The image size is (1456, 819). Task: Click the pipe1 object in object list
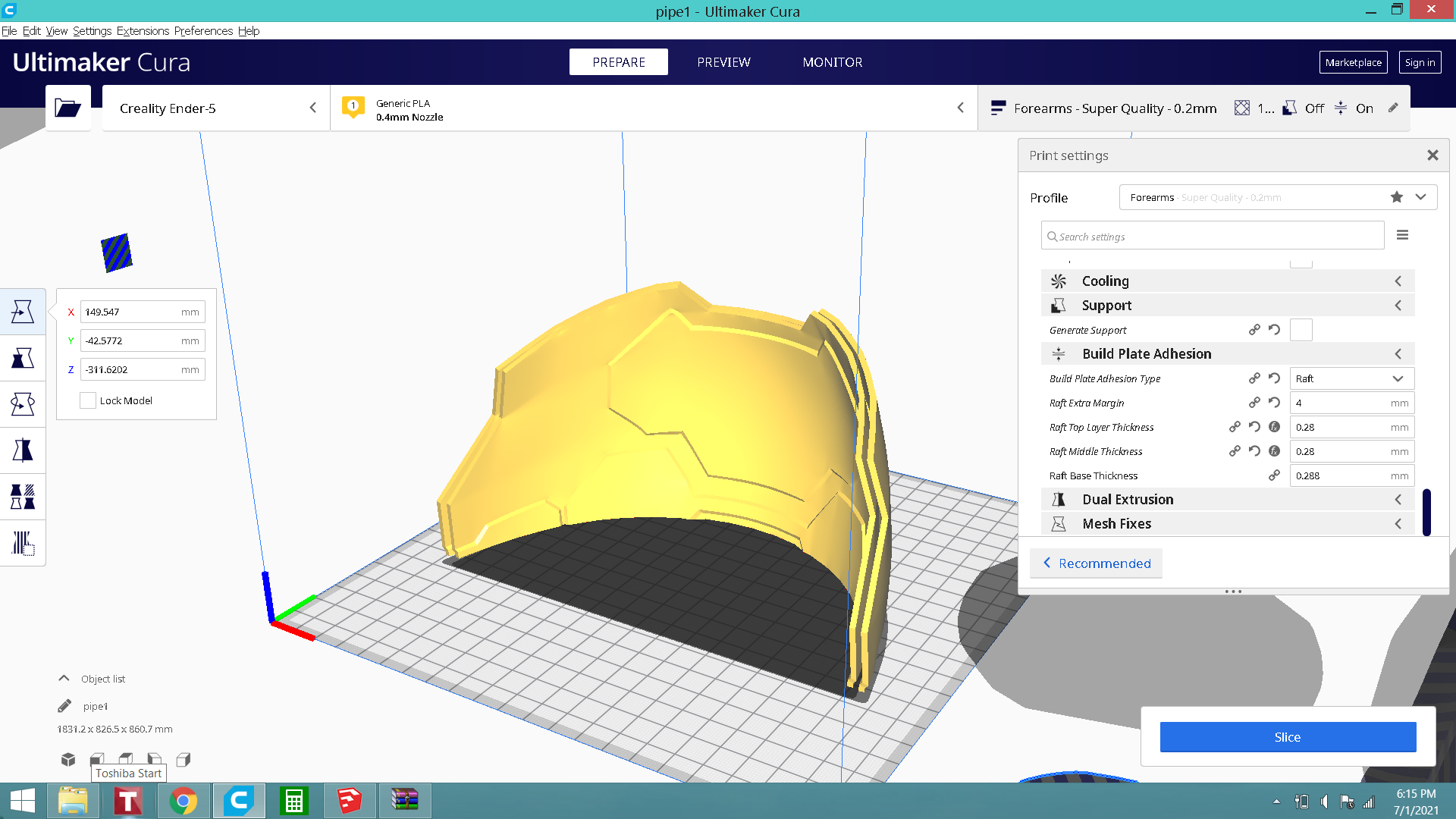[x=95, y=706]
